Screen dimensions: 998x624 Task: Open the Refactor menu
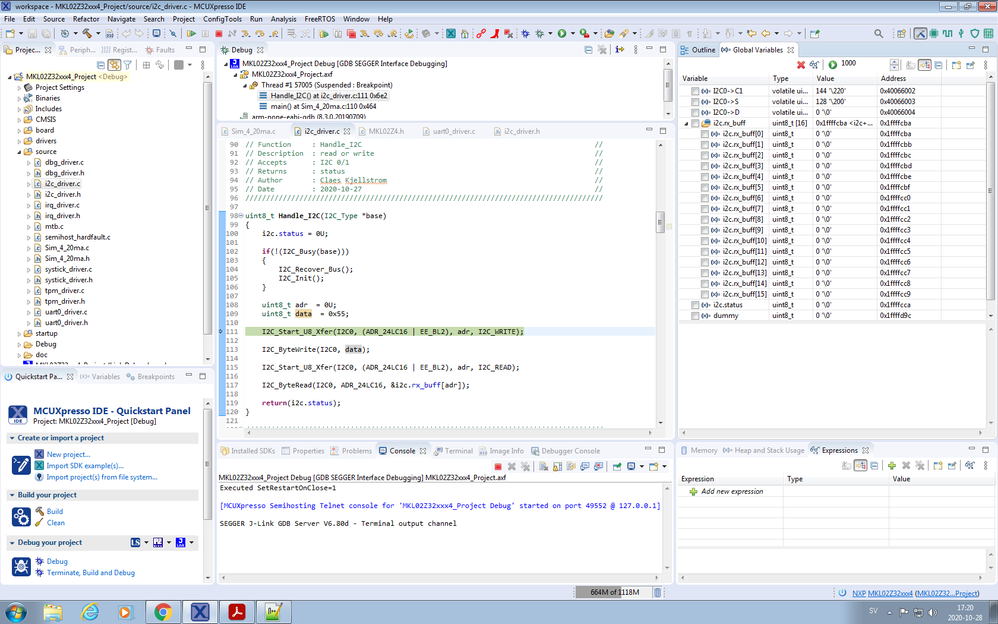pyautogui.click(x=86, y=19)
